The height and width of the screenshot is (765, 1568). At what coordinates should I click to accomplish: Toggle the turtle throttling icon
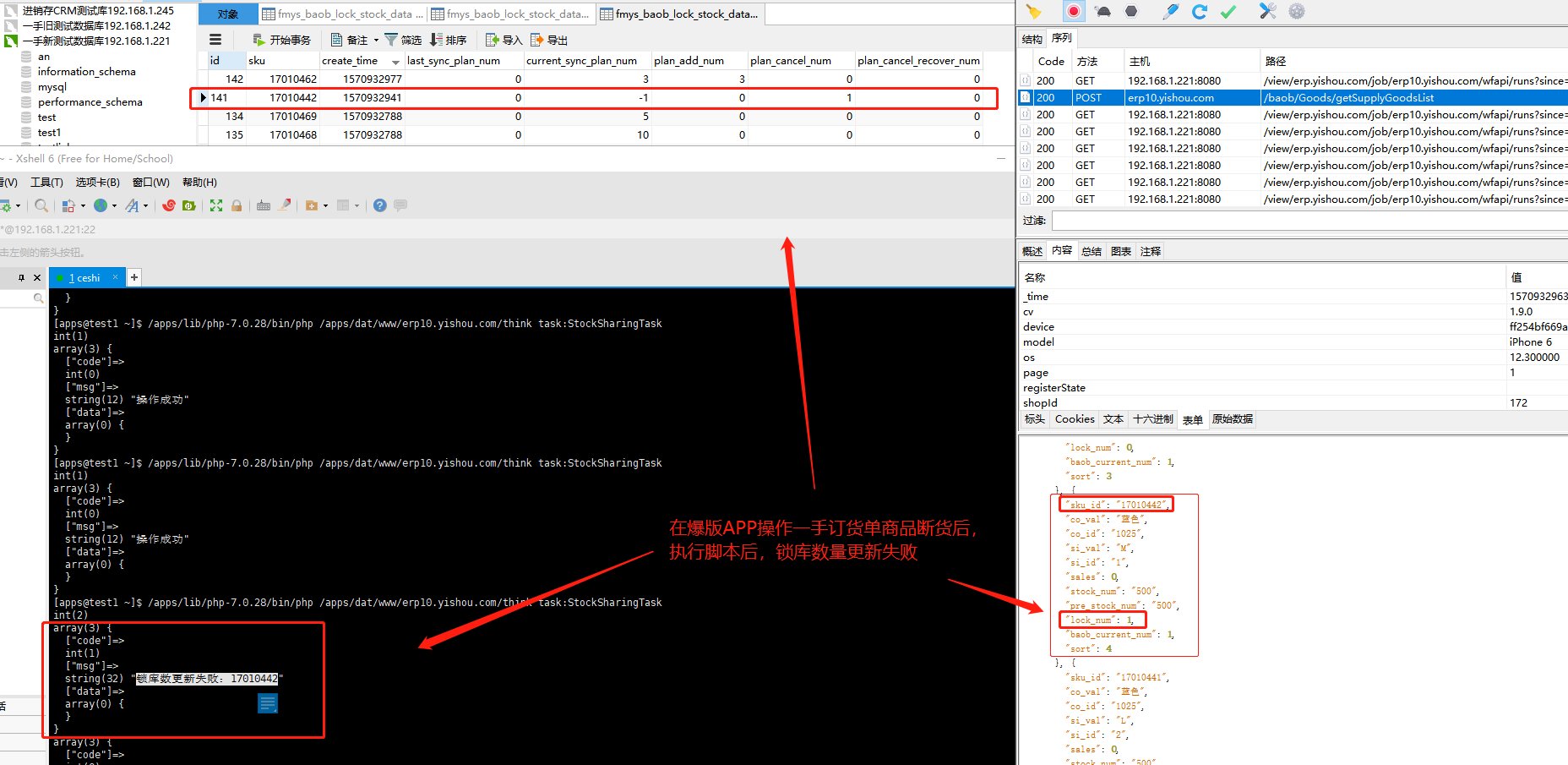click(x=1102, y=11)
